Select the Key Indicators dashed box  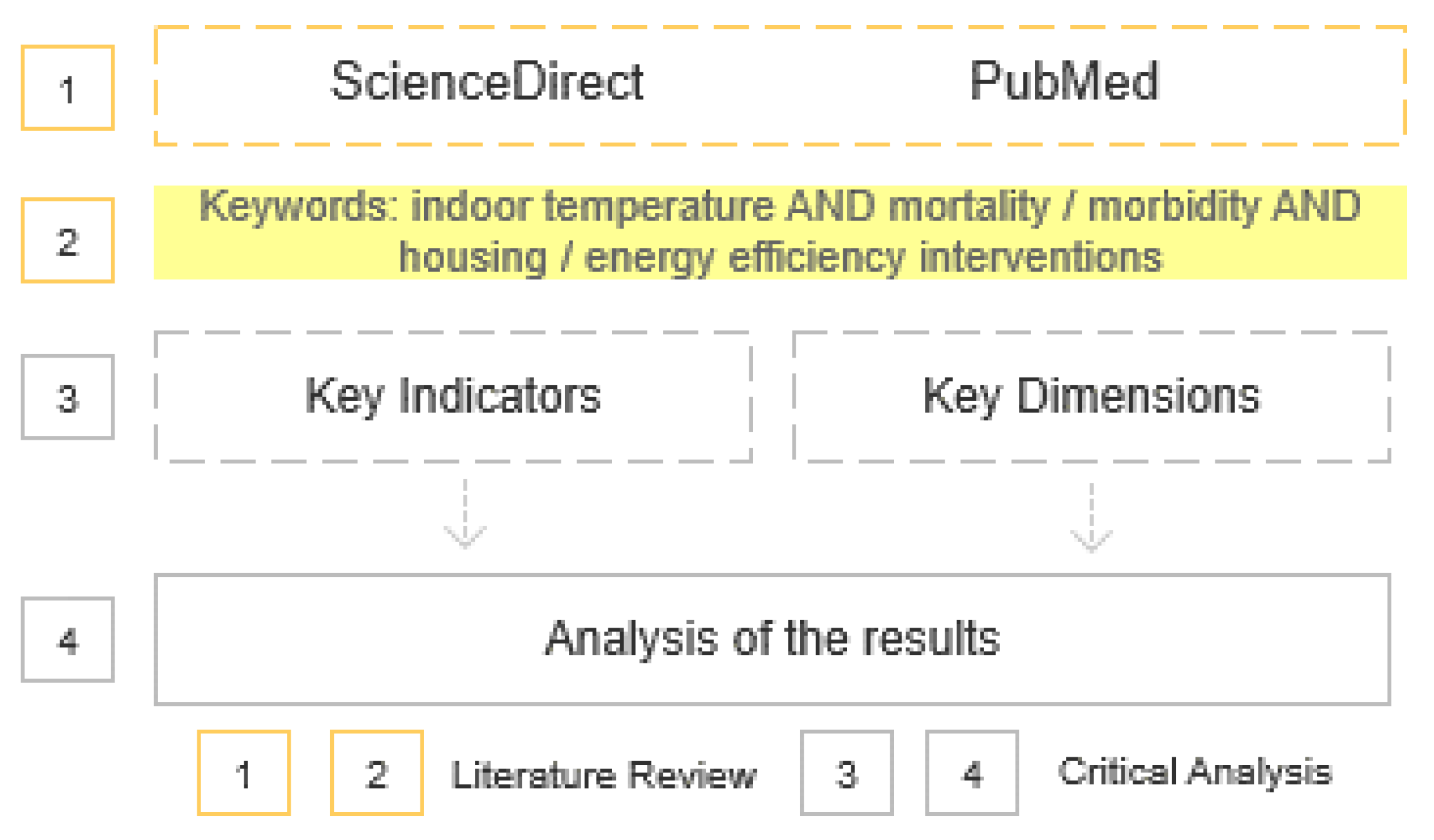point(452,397)
